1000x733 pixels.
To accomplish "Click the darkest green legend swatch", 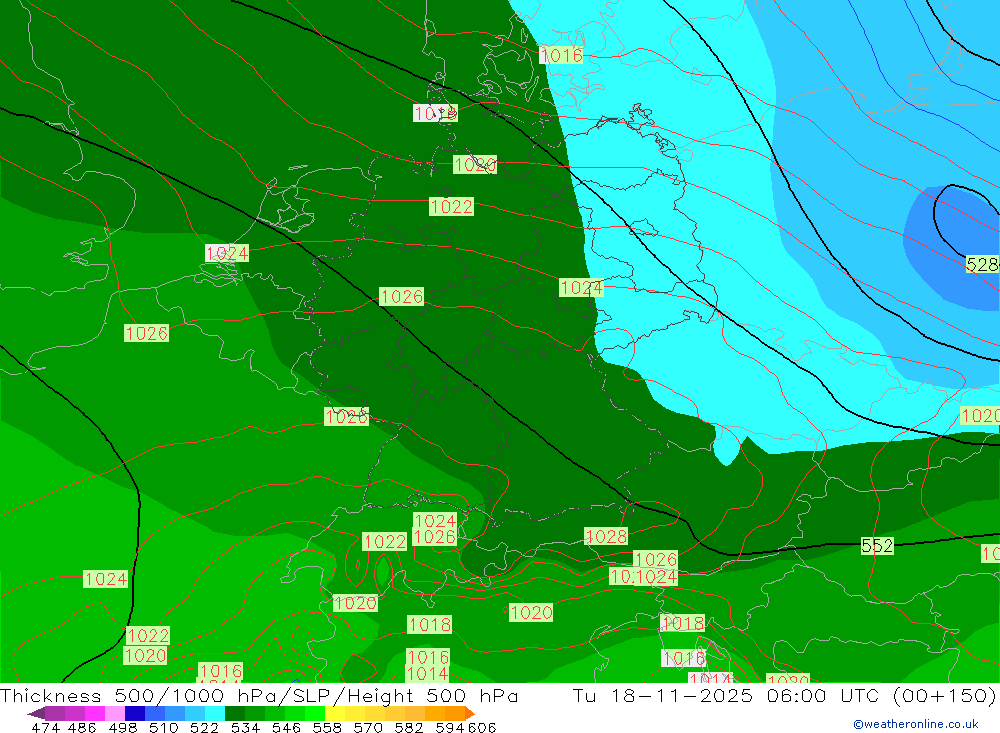I will [235, 713].
